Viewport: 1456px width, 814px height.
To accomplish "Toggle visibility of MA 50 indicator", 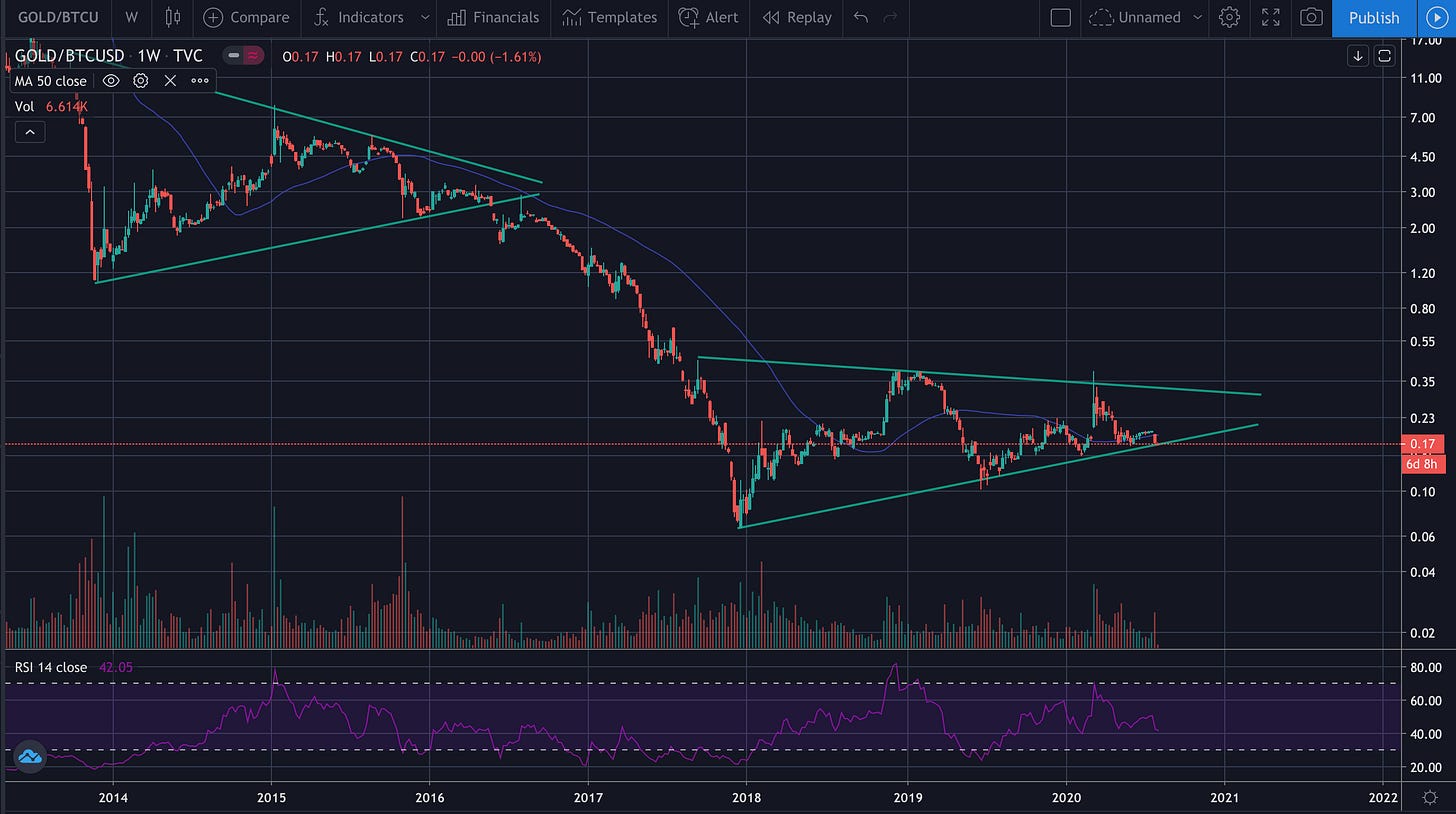I will click(x=112, y=81).
